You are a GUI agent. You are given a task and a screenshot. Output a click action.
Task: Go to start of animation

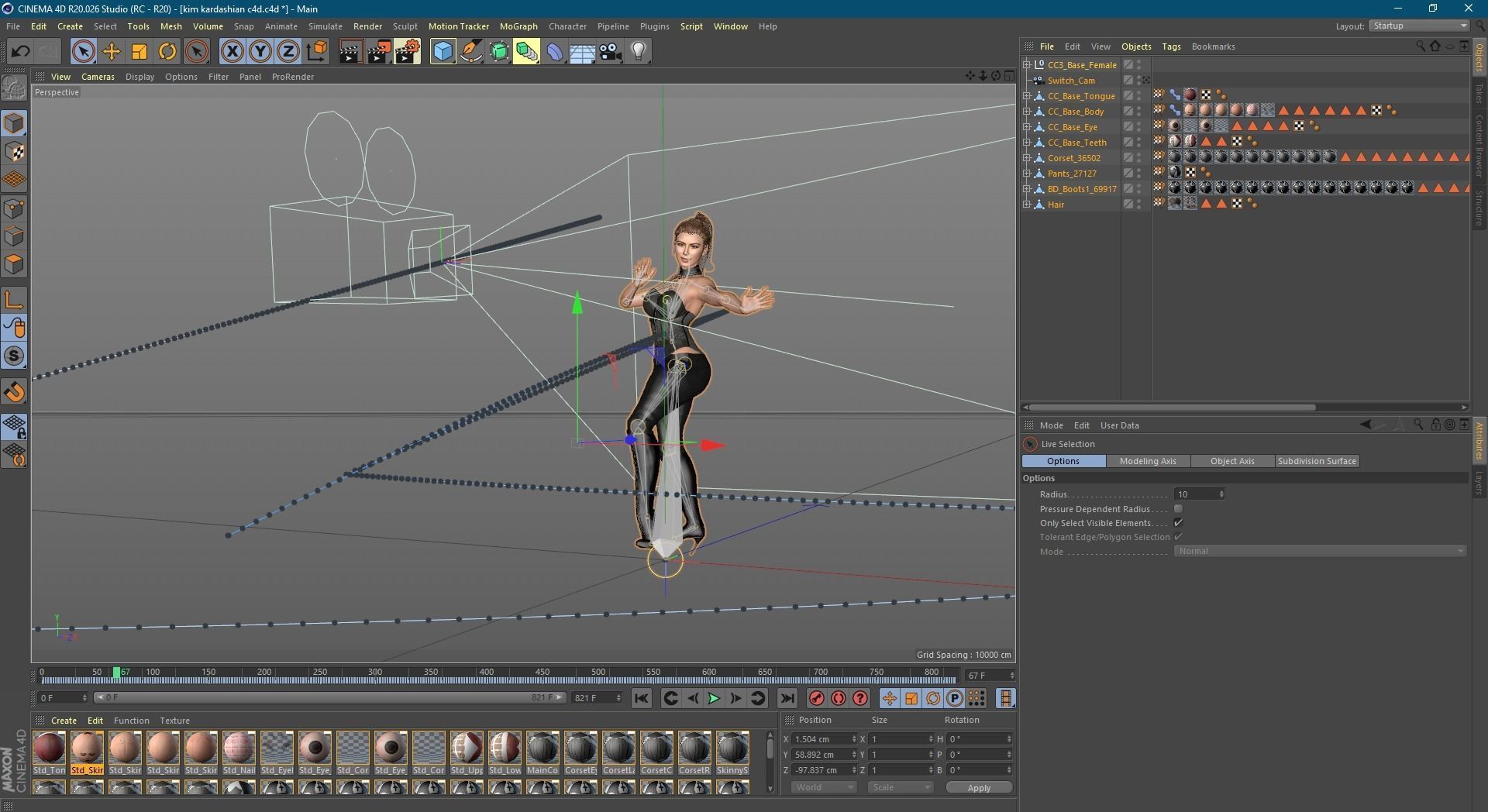(641, 698)
